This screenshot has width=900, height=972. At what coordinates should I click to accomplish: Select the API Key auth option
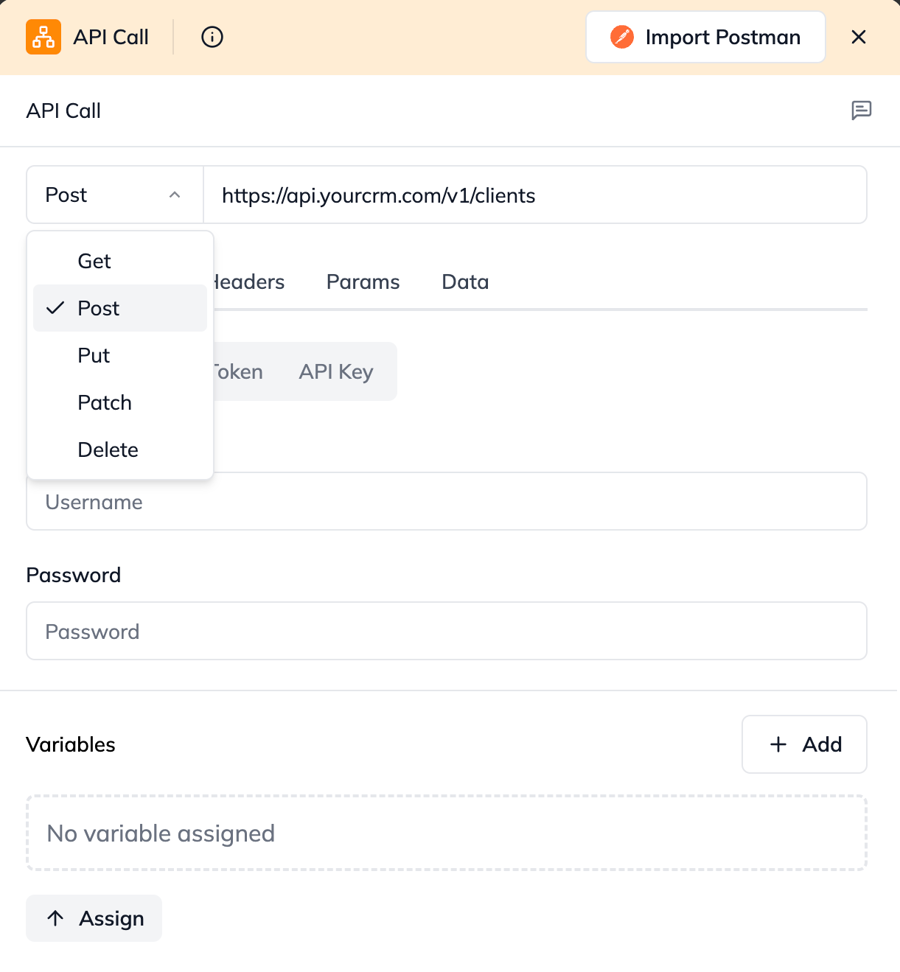pos(336,372)
